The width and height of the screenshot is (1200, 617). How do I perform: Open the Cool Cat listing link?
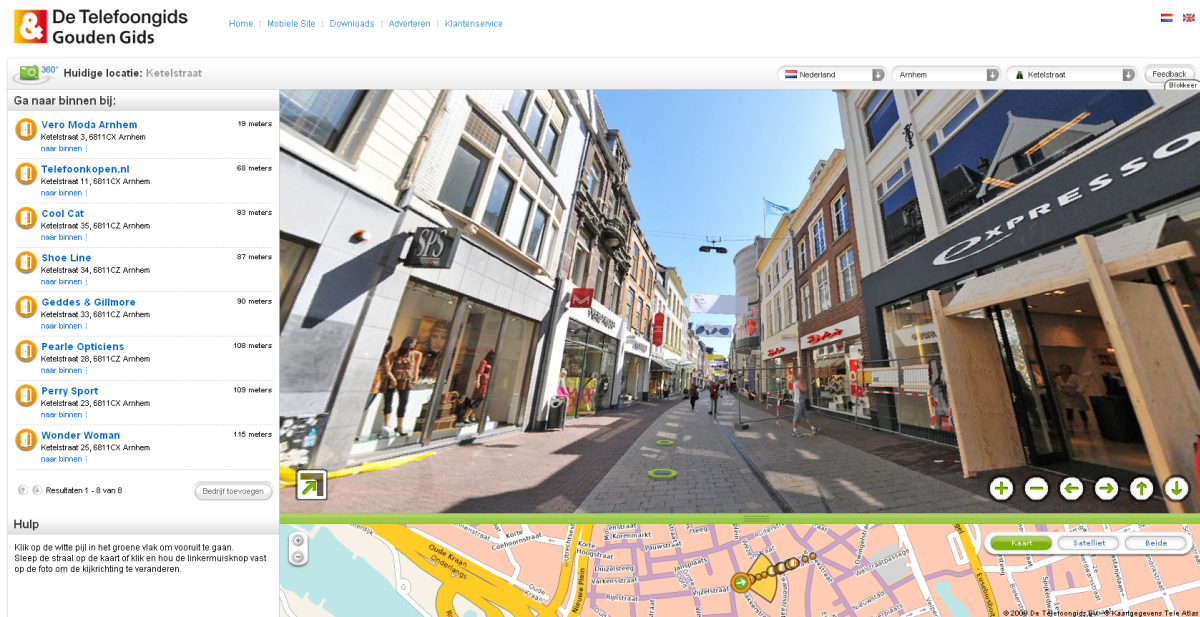click(63, 214)
